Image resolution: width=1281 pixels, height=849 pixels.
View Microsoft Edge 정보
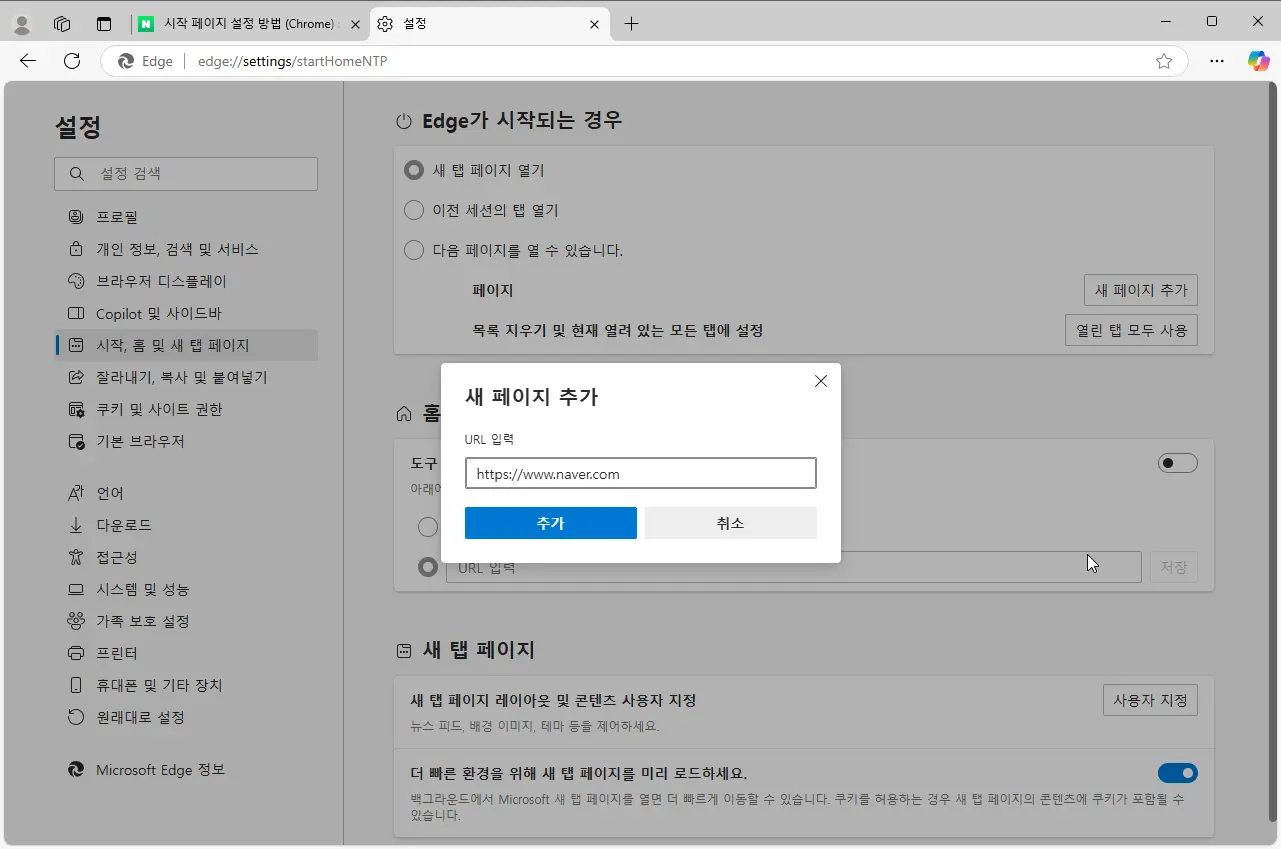pos(158,770)
